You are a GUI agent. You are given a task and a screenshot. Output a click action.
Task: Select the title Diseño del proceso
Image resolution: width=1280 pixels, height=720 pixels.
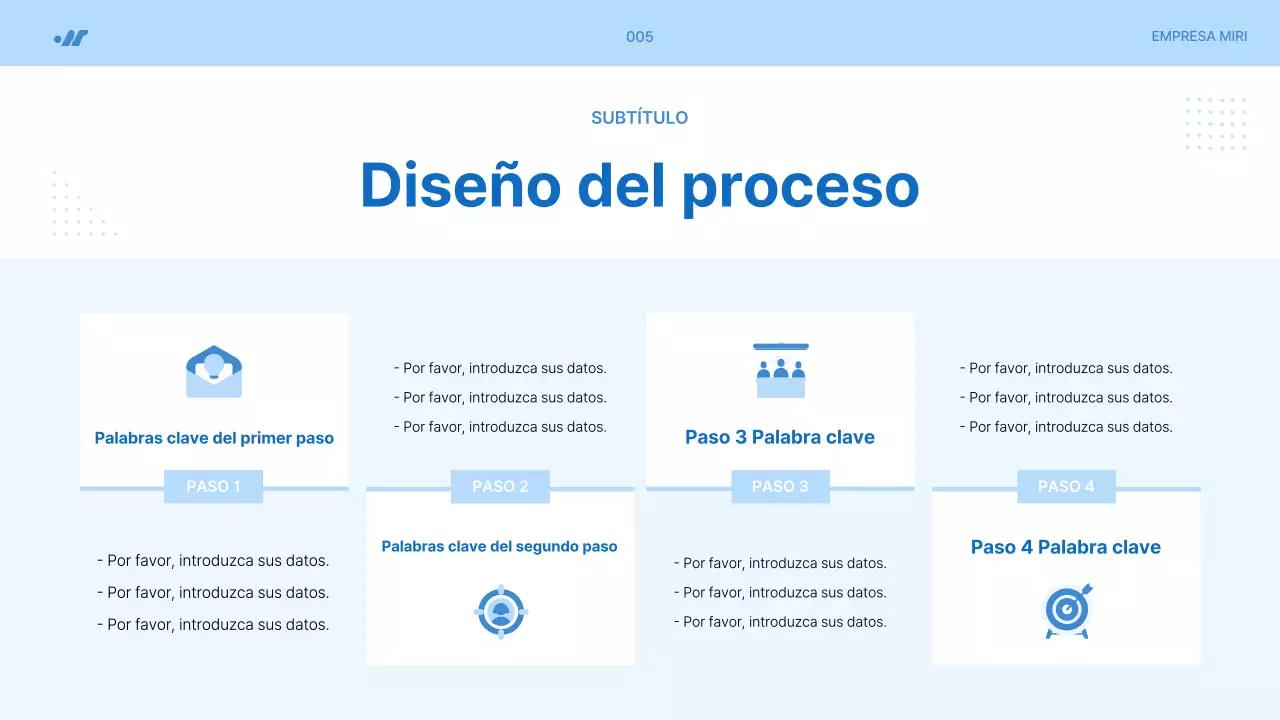pyautogui.click(x=640, y=188)
